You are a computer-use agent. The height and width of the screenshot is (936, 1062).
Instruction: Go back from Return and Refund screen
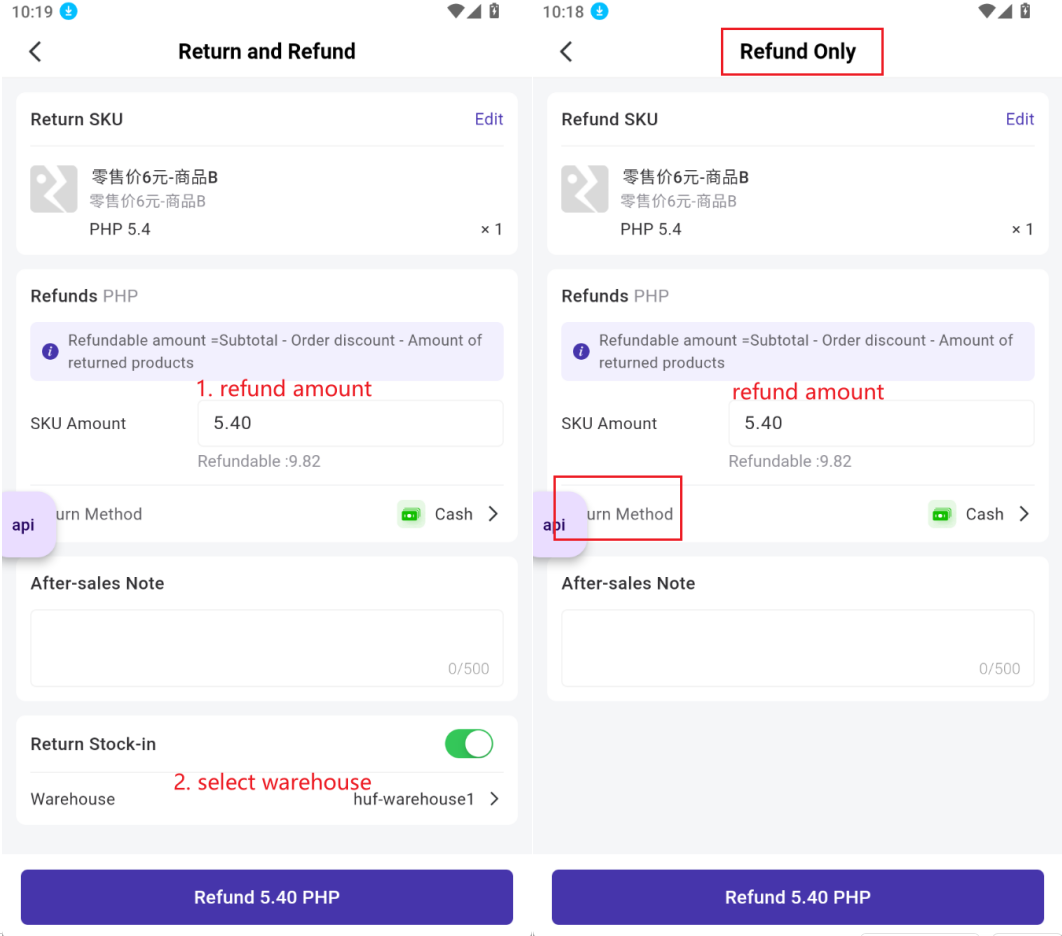coord(36,52)
